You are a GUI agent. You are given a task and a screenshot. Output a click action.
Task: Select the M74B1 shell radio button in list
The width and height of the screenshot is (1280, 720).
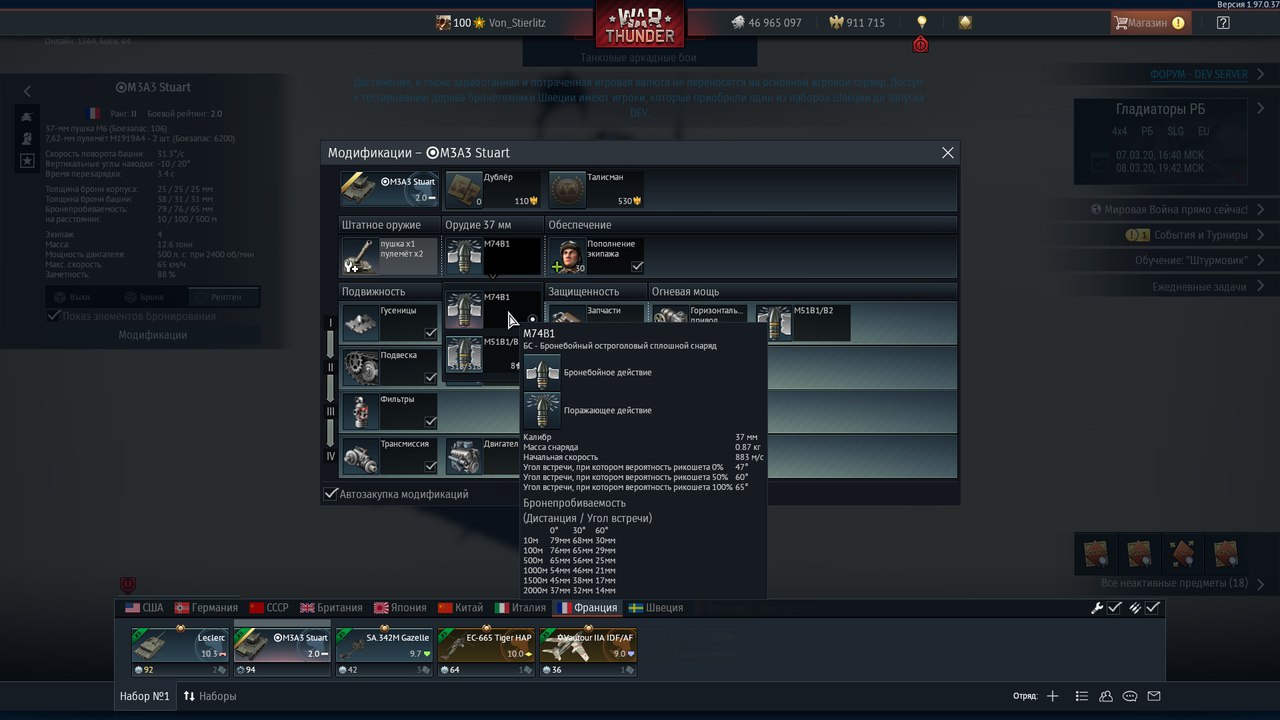[x=532, y=320]
